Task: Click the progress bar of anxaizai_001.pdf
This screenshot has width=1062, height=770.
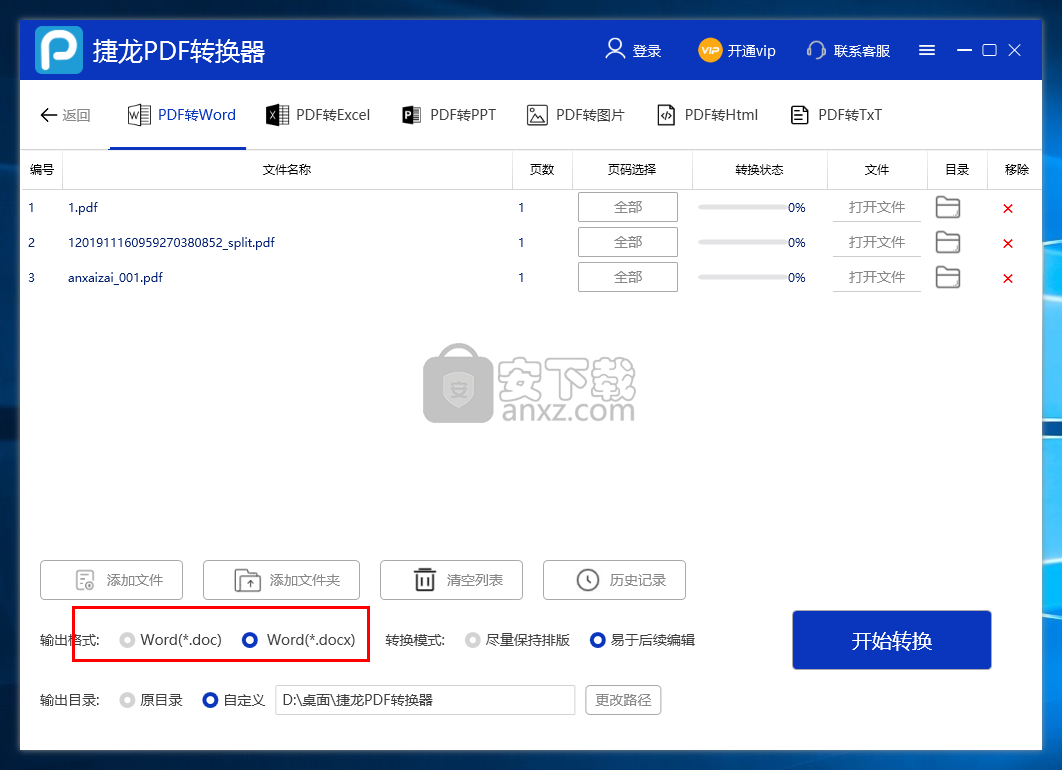Action: pos(742,277)
